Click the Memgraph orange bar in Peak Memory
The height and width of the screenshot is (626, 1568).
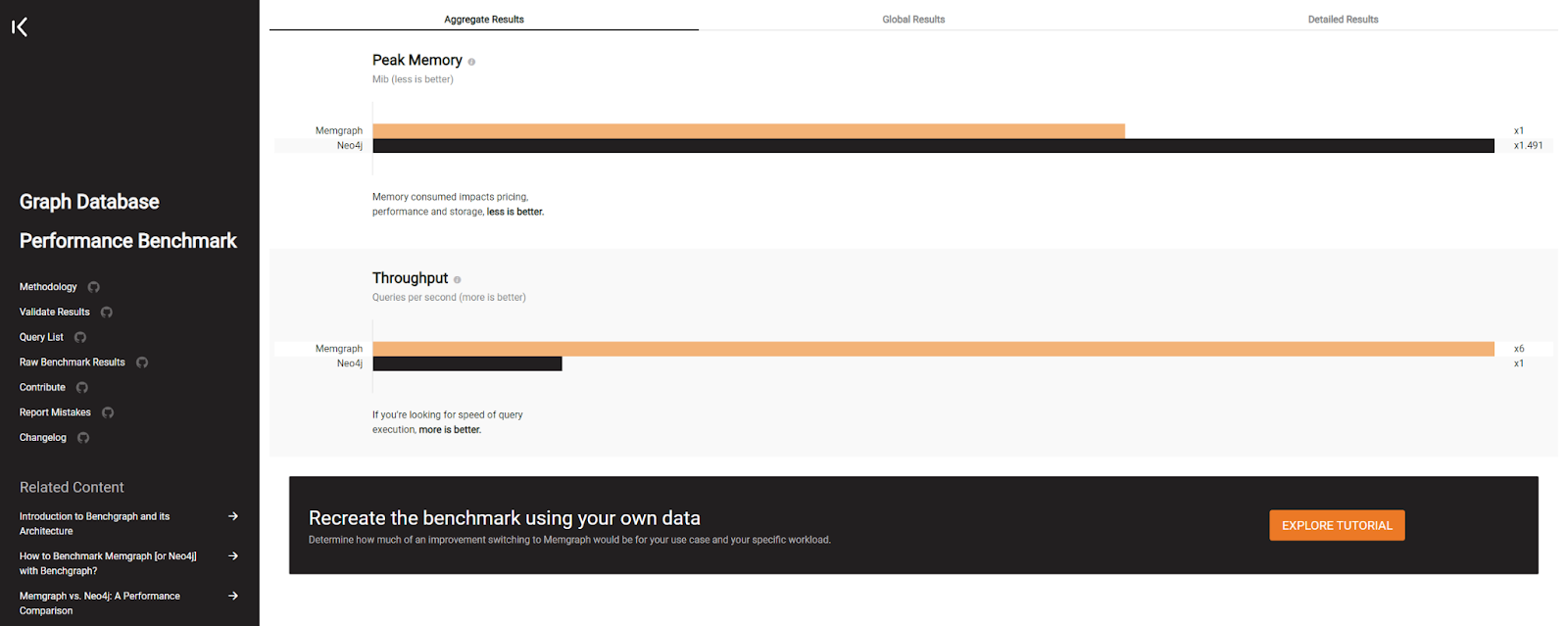(x=749, y=130)
